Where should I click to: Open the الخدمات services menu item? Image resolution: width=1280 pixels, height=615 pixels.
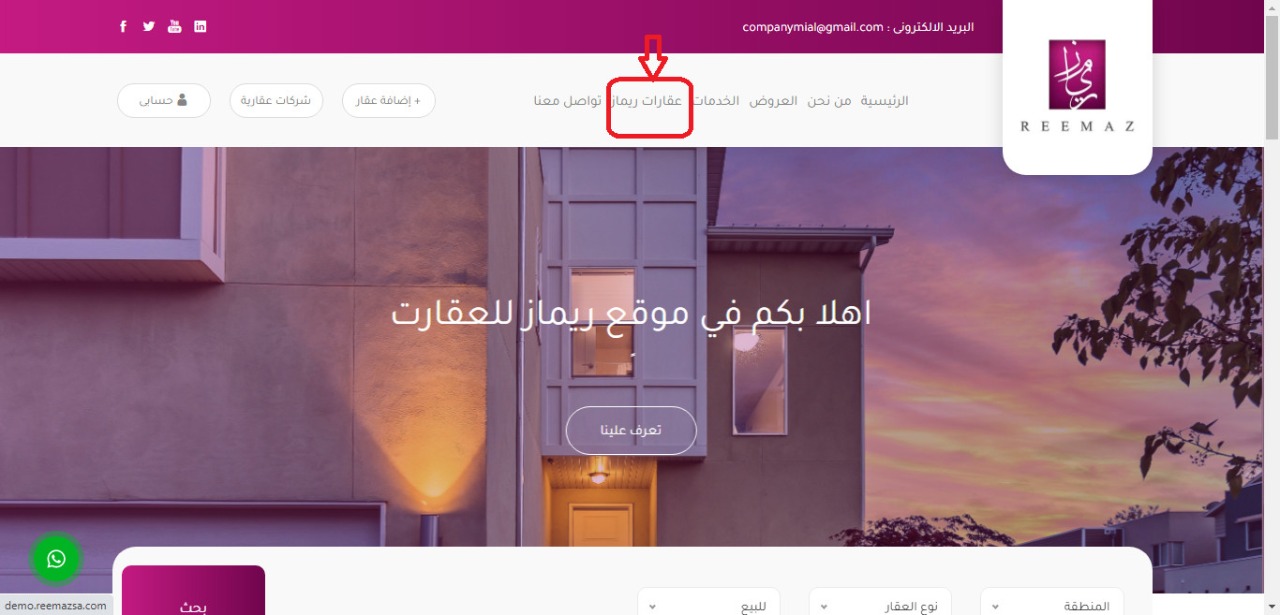pos(716,101)
